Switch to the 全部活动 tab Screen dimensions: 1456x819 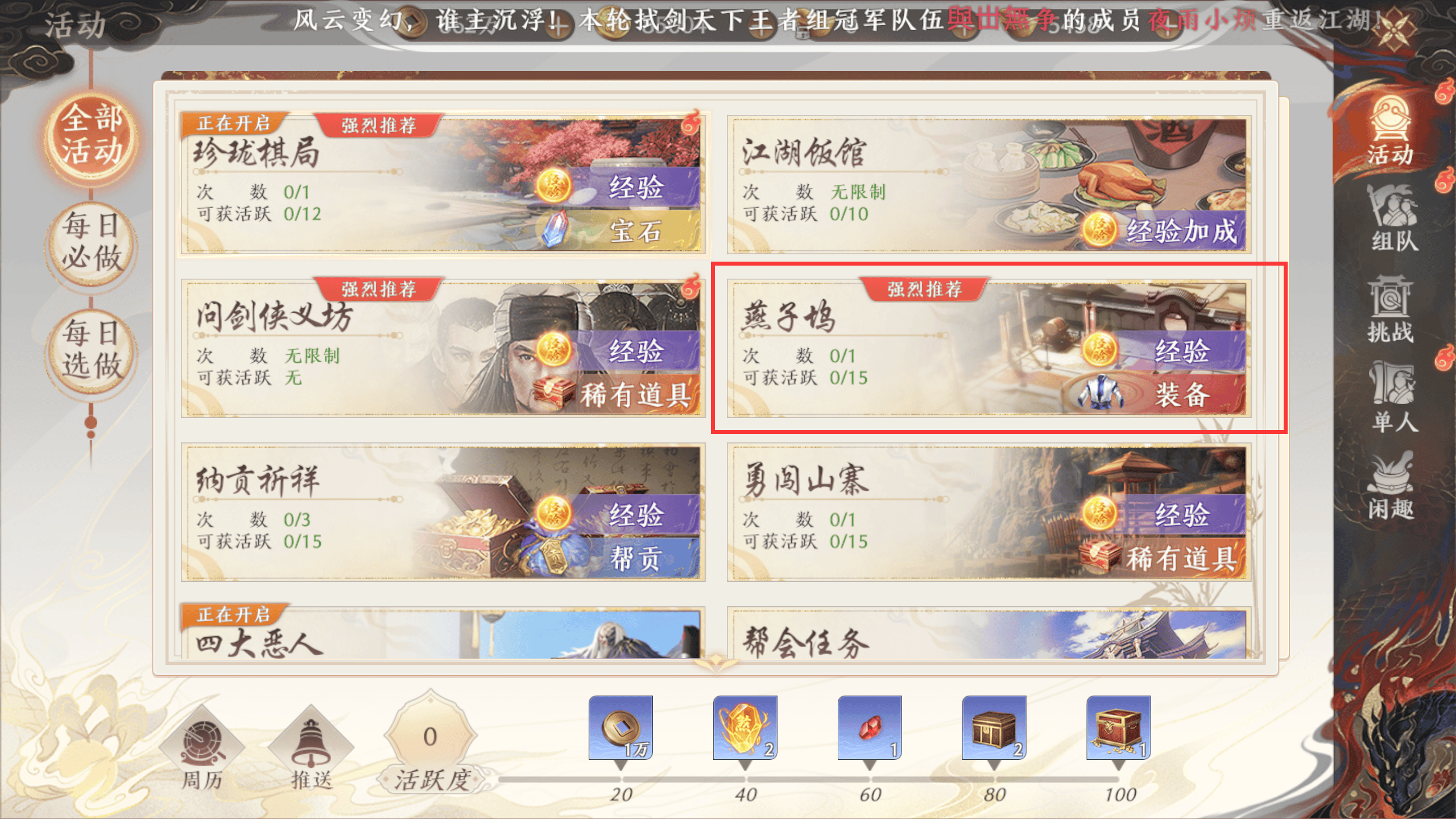91,136
